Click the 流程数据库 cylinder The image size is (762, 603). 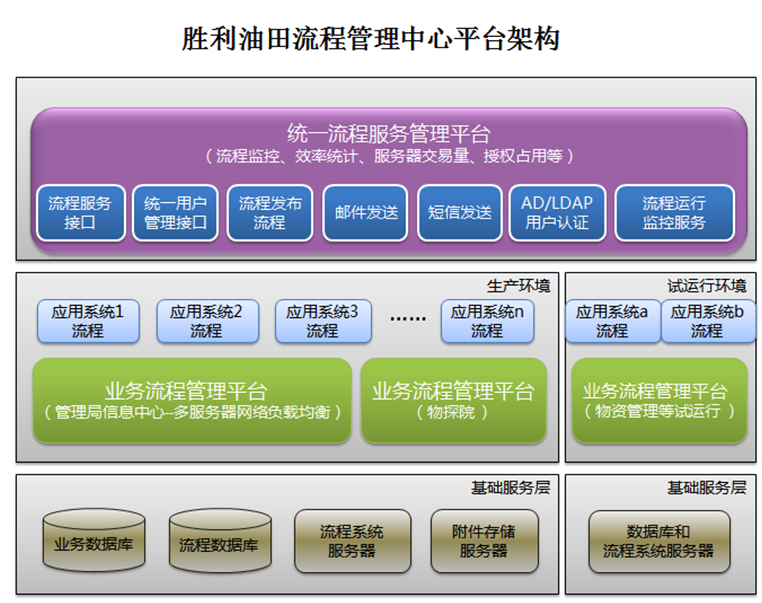(x=220, y=540)
